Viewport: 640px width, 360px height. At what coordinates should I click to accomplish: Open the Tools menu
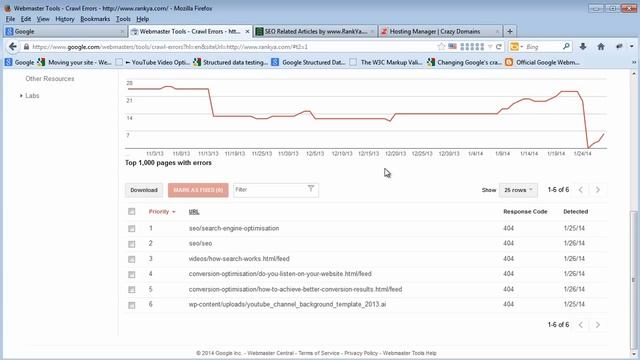coord(123,19)
